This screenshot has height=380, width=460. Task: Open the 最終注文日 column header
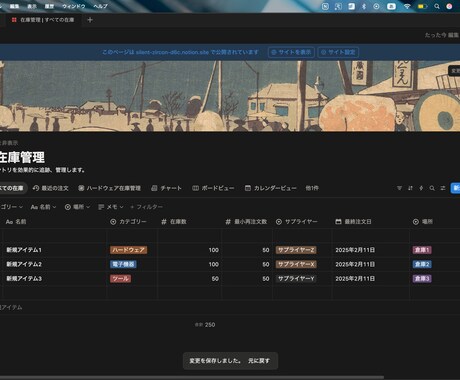point(353,222)
